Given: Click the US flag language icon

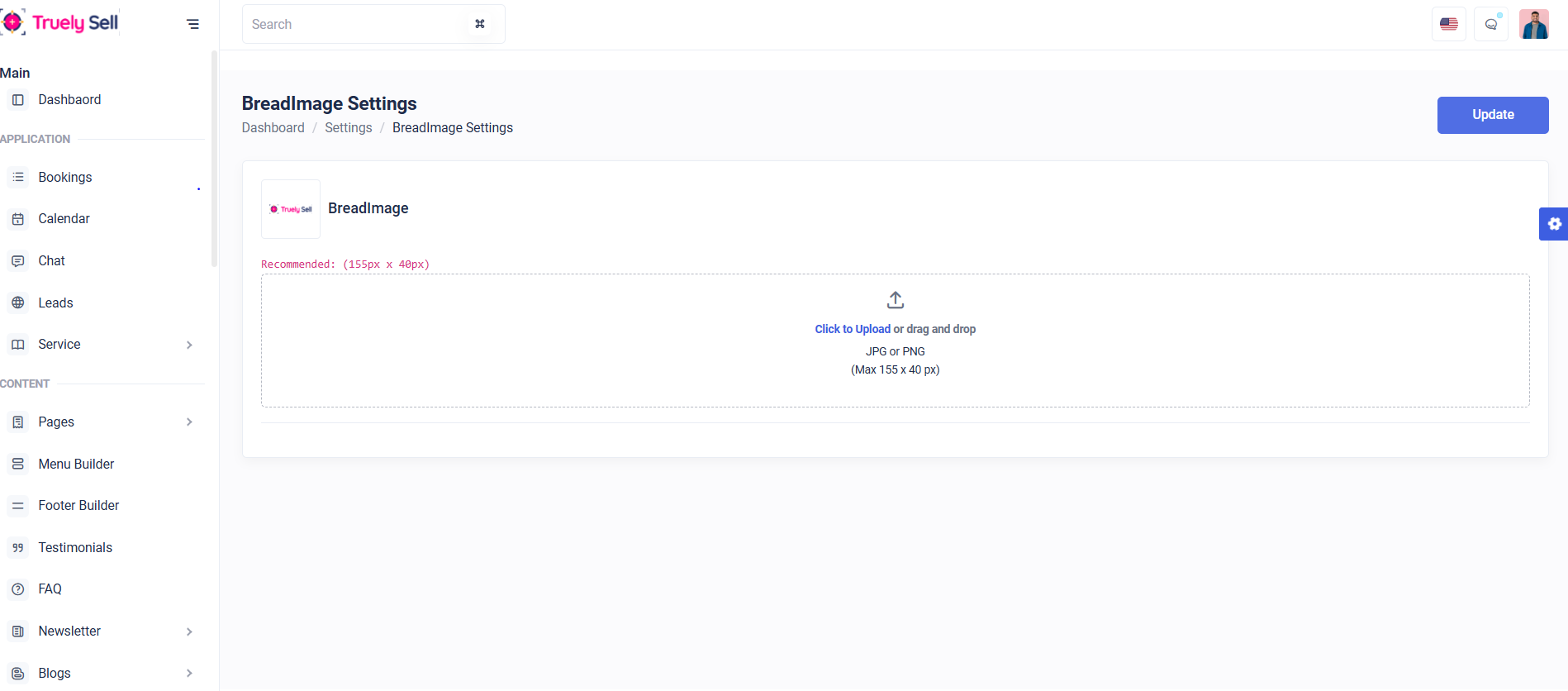Looking at the screenshot, I should click(1448, 24).
